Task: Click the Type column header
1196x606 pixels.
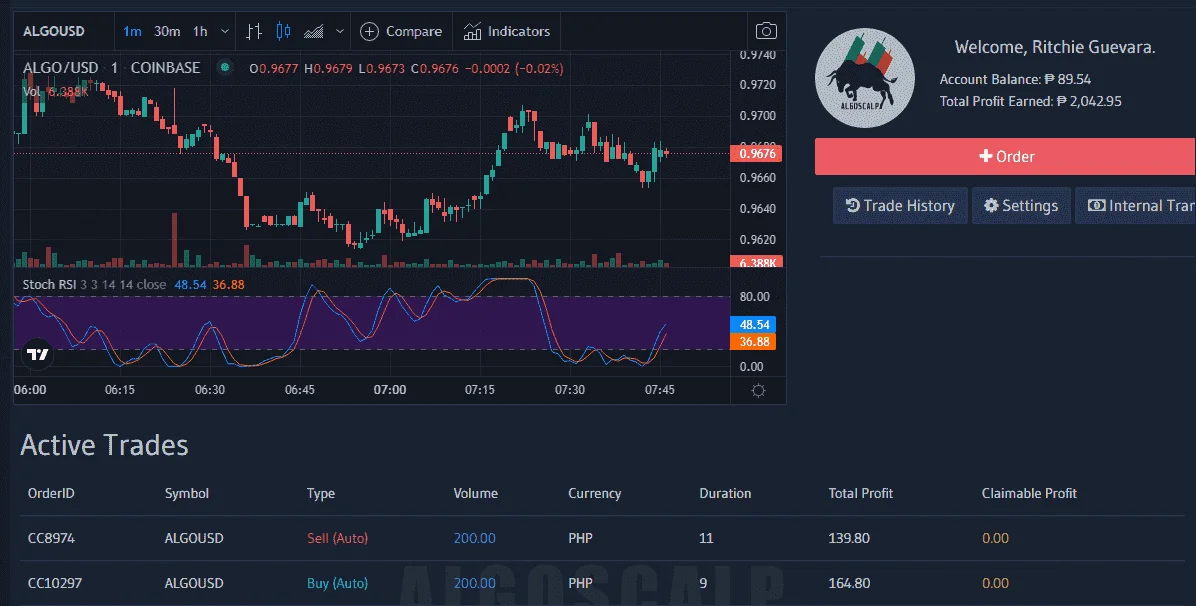Action: (320, 493)
